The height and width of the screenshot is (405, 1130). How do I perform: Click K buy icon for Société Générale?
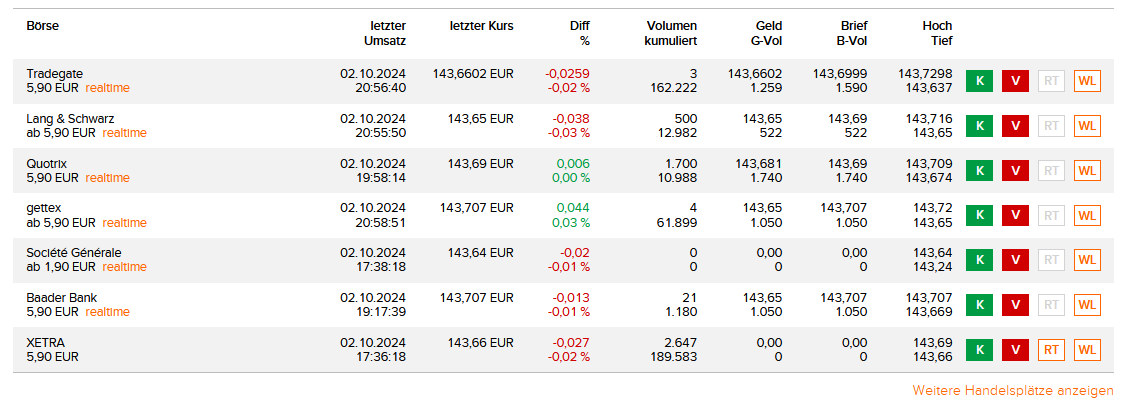pos(980,260)
